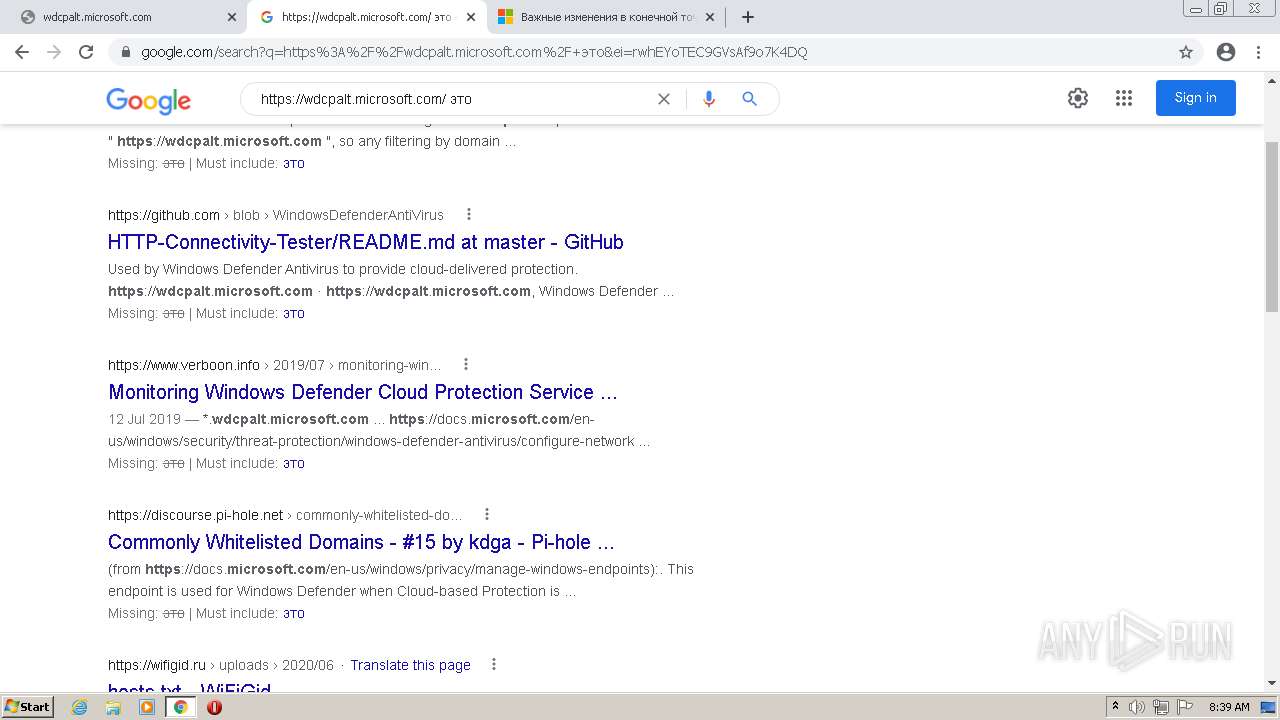Select the Chrome taskbar button

coord(181,707)
